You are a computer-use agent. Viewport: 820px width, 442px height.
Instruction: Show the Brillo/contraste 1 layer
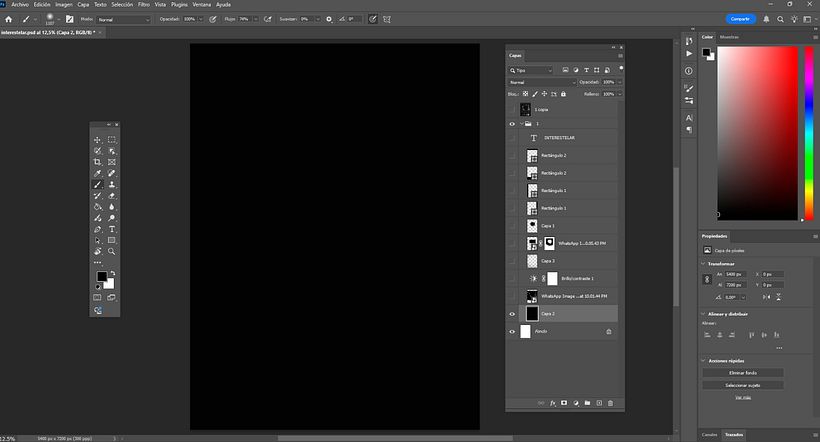512,279
